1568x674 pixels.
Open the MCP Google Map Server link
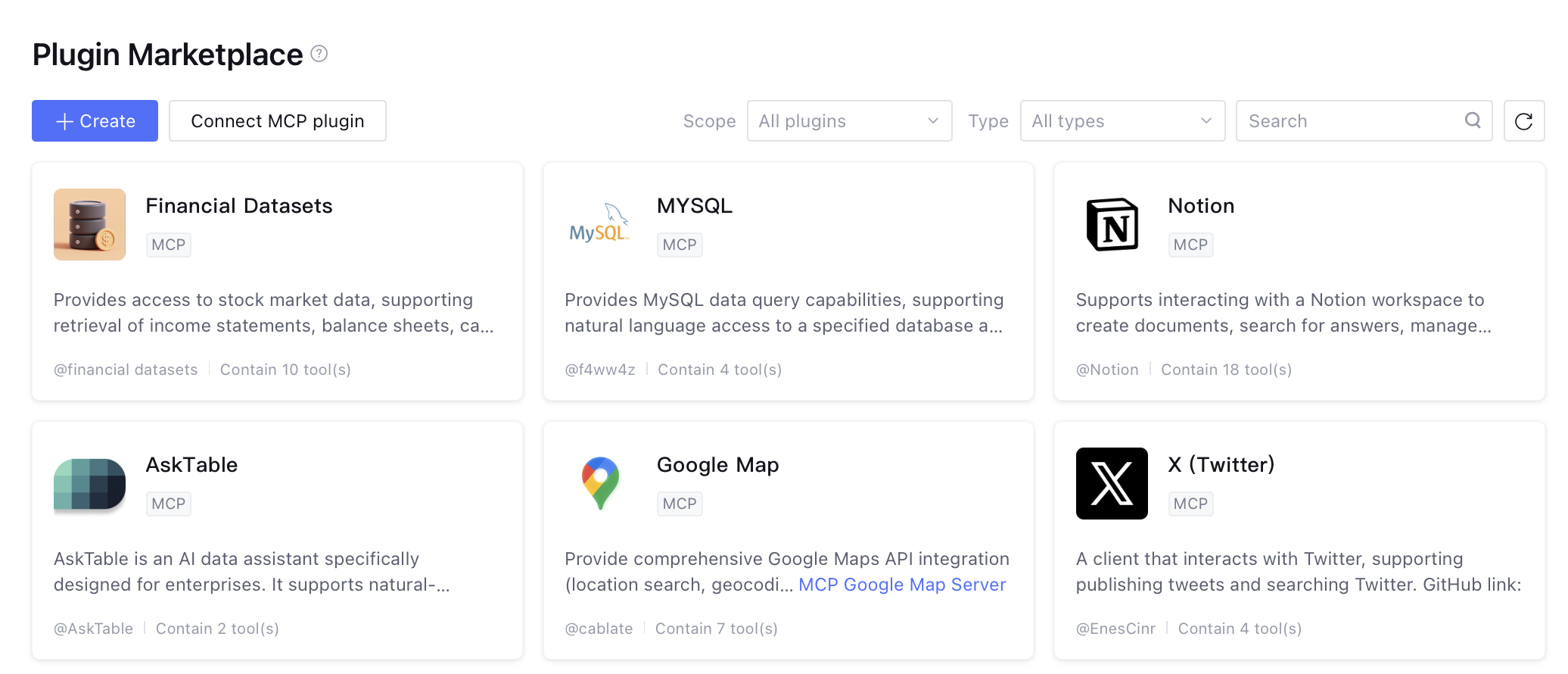(x=902, y=585)
